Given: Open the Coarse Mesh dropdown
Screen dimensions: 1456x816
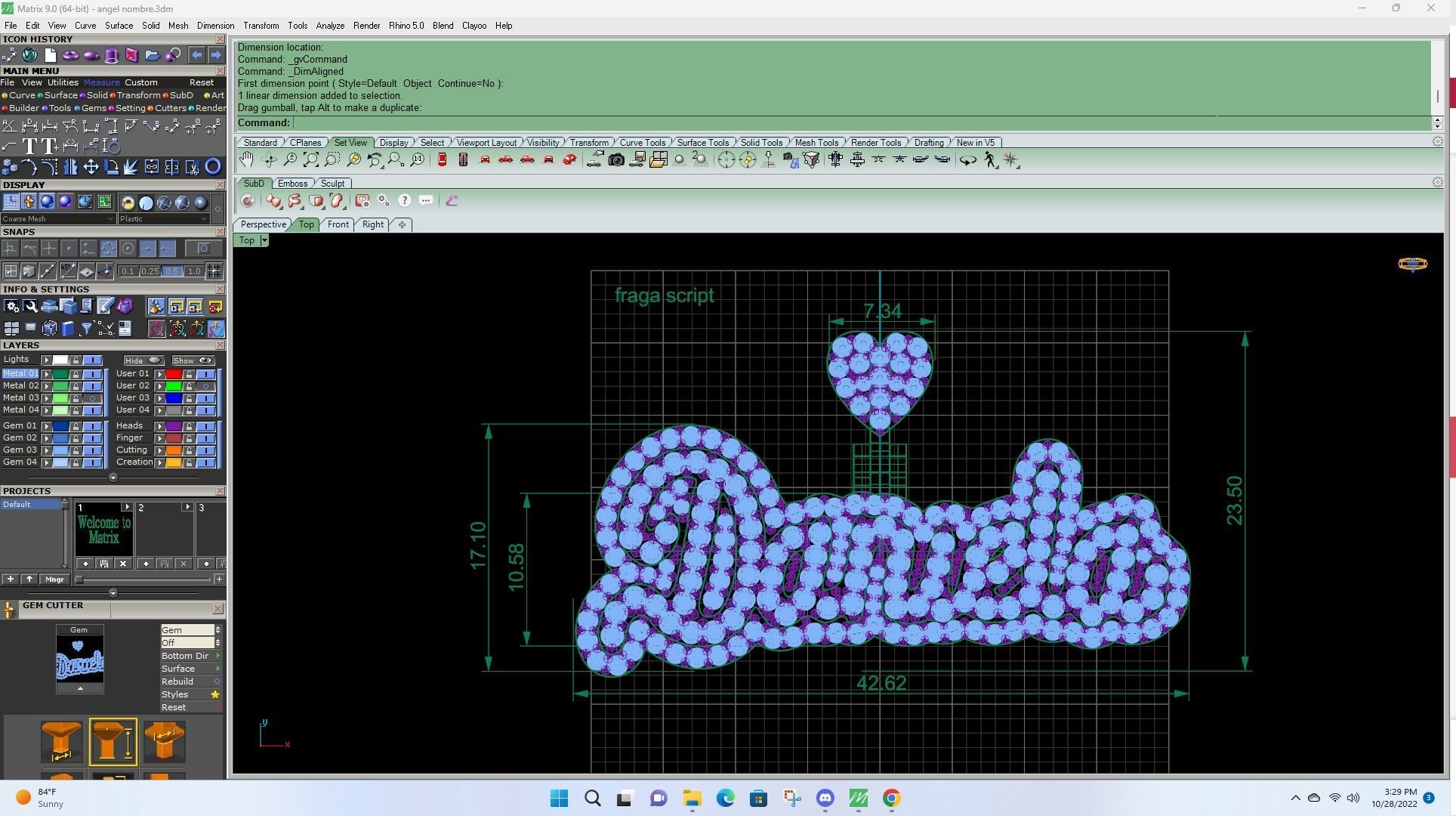Looking at the screenshot, I should pos(58,219).
